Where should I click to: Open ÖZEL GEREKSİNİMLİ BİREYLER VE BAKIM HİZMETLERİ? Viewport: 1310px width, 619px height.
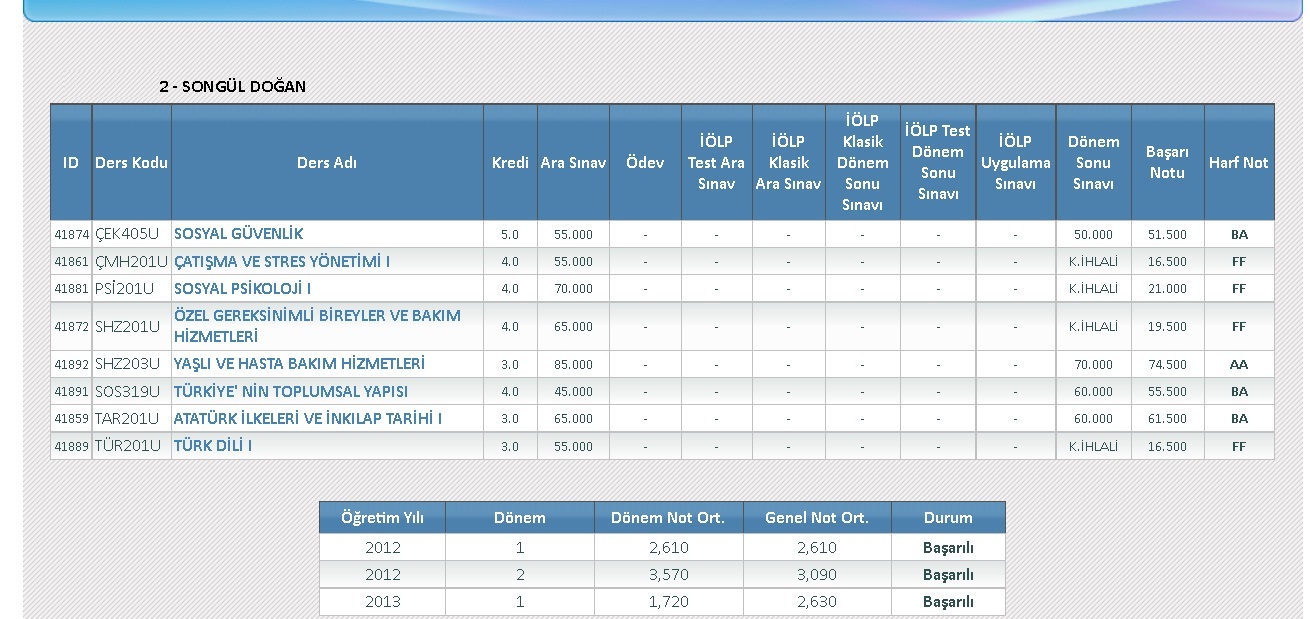click(x=317, y=326)
